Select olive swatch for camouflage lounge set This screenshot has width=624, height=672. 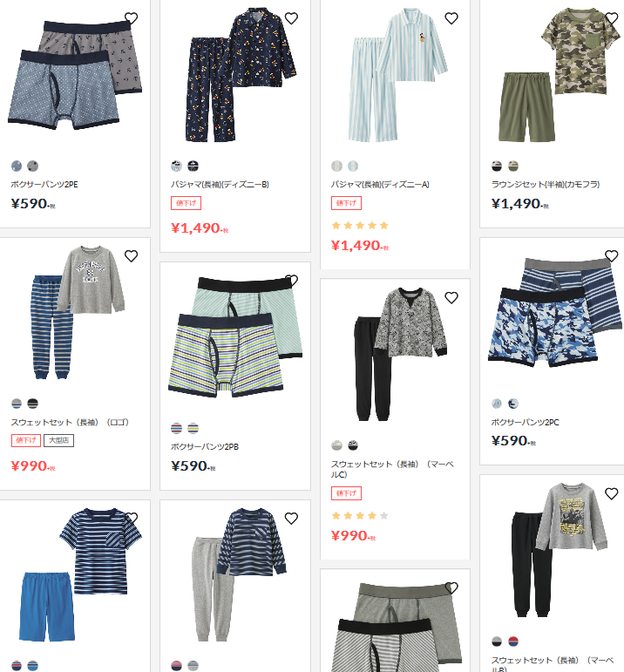point(513,166)
